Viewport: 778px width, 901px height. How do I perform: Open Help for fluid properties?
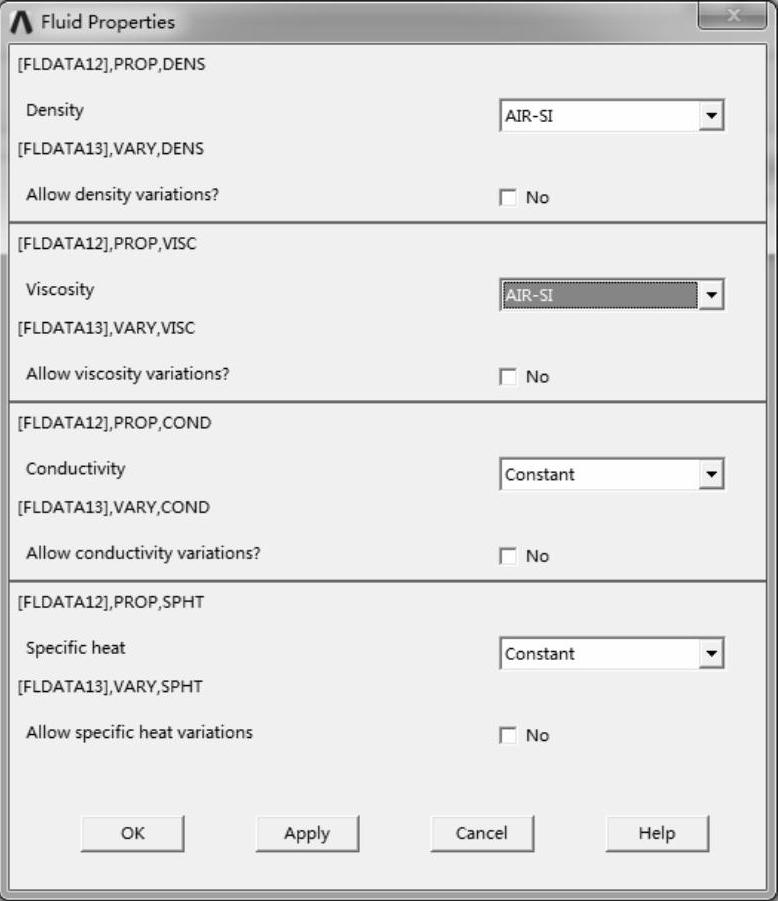click(x=656, y=833)
